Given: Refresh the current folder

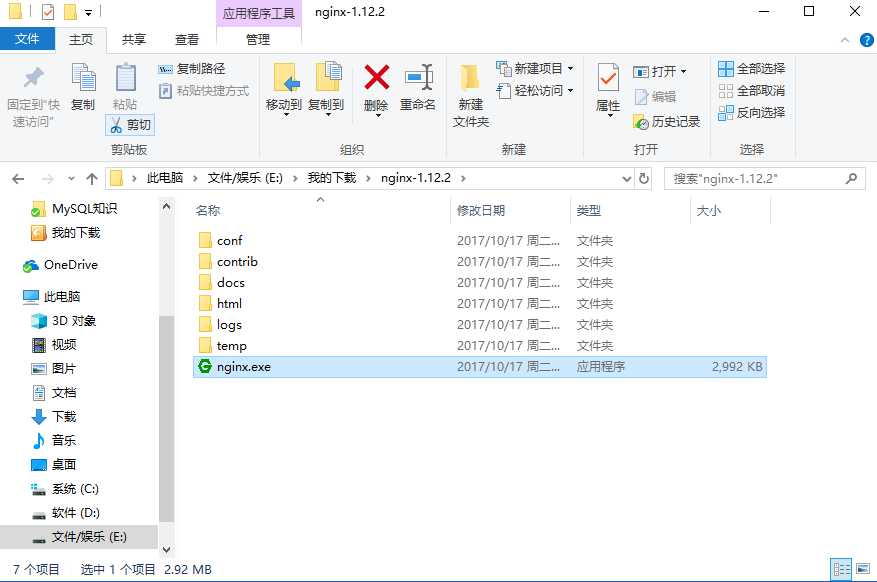Looking at the screenshot, I should coord(644,179).
